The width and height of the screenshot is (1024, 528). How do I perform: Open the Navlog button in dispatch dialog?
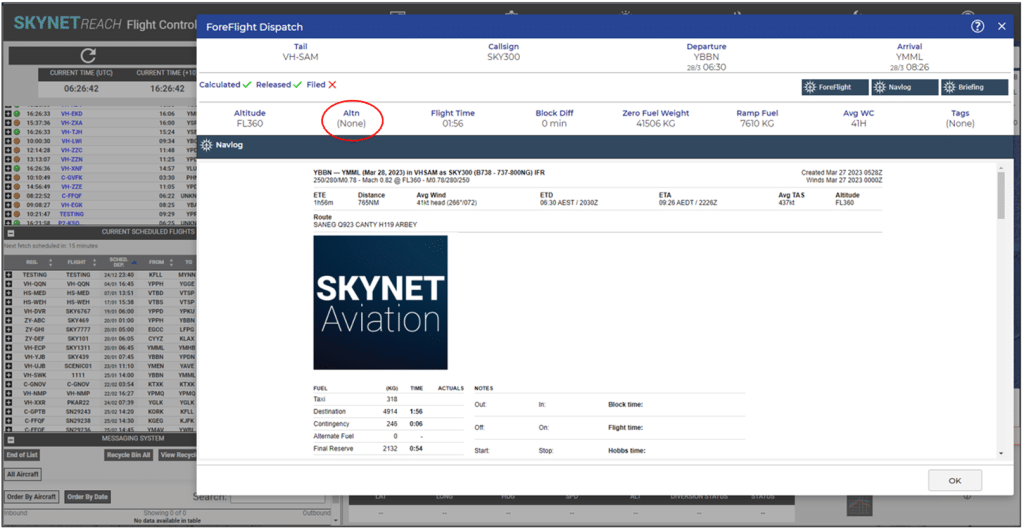click(904, 87)
